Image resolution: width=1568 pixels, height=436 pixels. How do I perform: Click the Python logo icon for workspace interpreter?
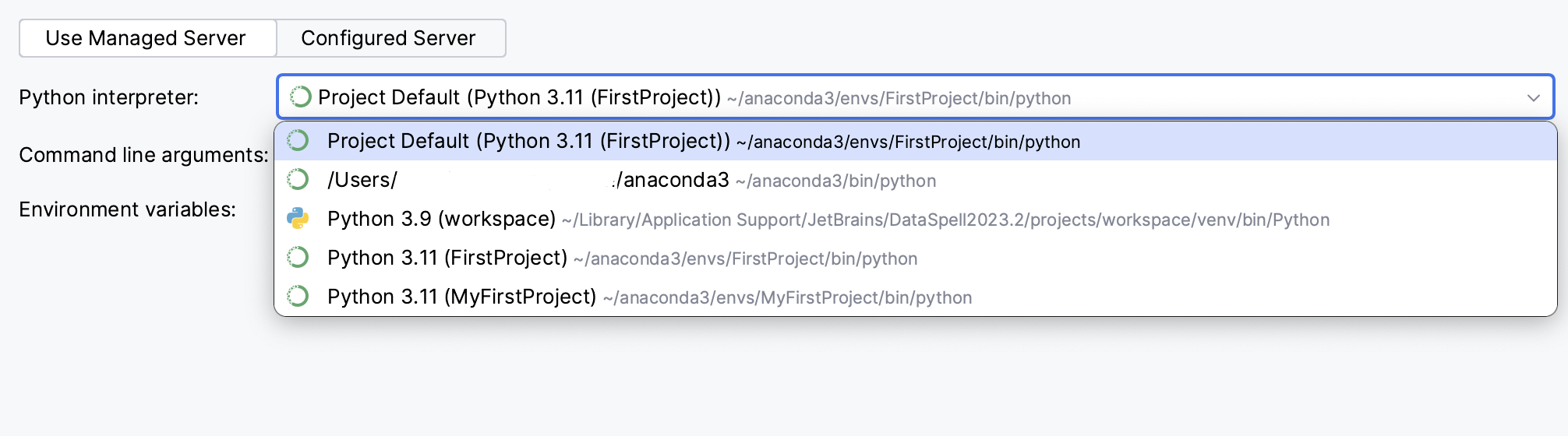298,219
